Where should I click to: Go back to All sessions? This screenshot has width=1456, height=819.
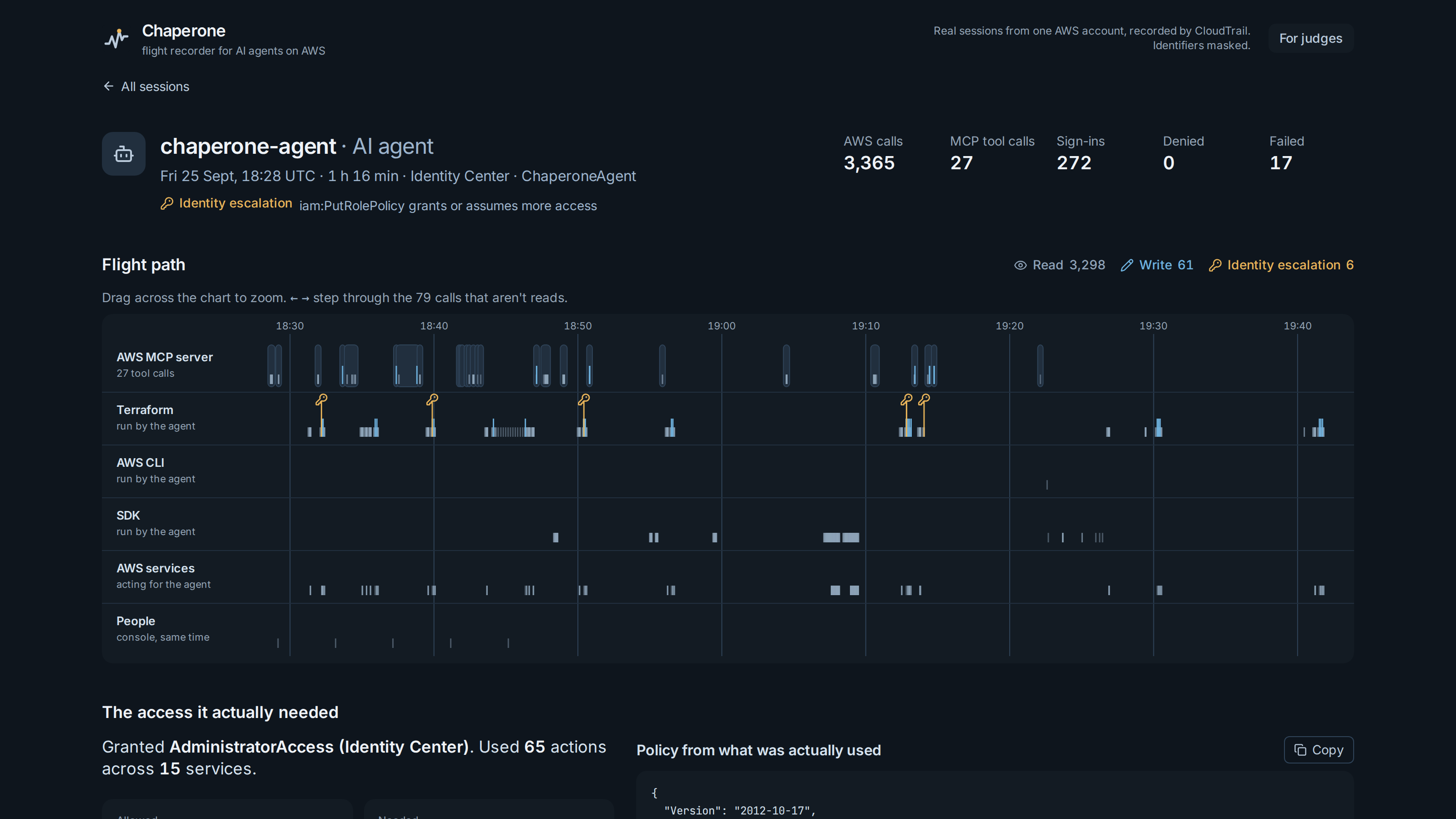click(147, 86)
